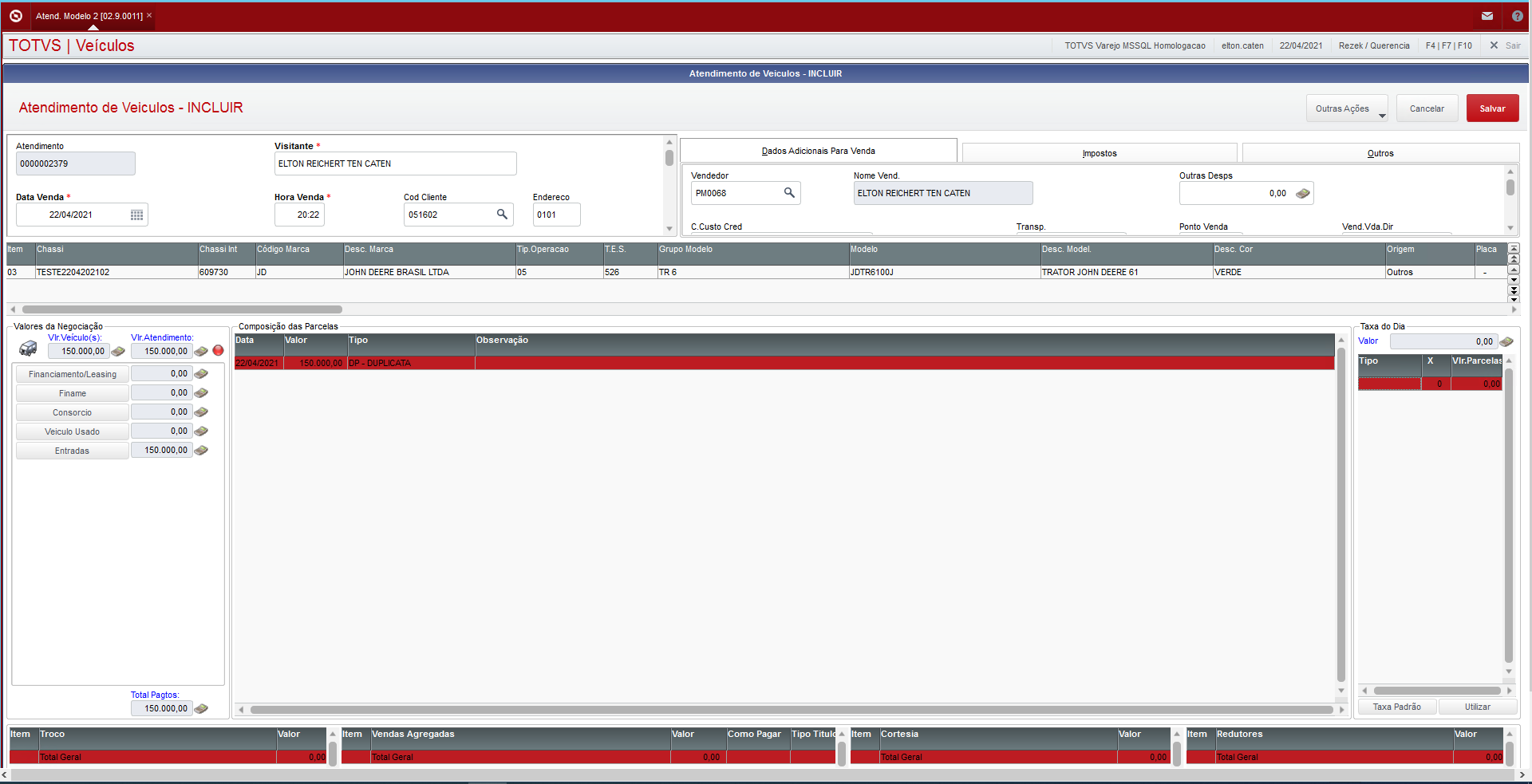Click the vehicle van icon
Image resolution: width=1532 pixels, height=784 pixels.
point(28,349)
